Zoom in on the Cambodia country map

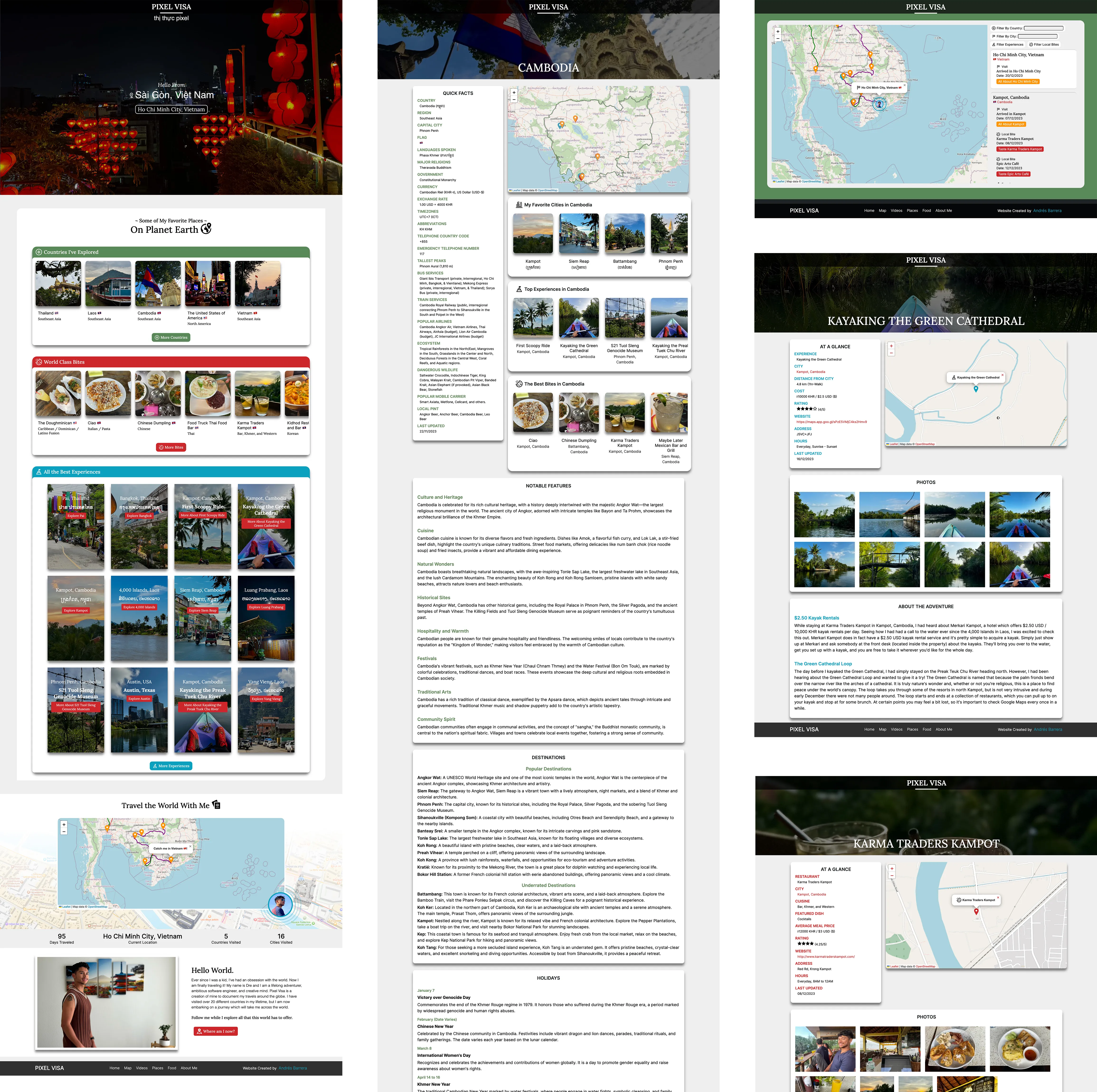click(x=514, y=93)
